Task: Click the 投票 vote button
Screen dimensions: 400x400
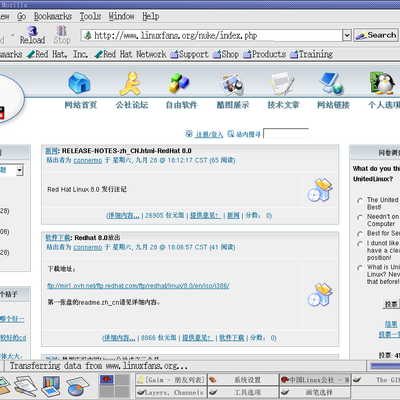Action: coord(391,304)
